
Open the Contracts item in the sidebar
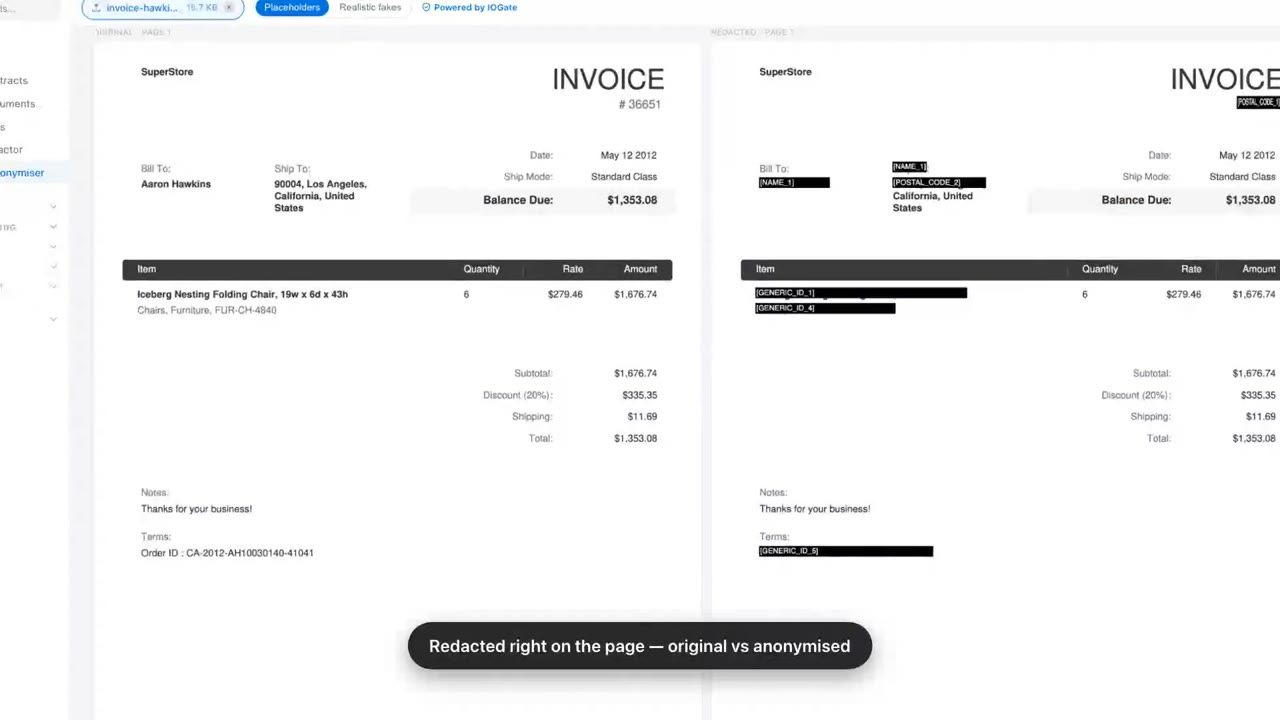click(14, 81)
